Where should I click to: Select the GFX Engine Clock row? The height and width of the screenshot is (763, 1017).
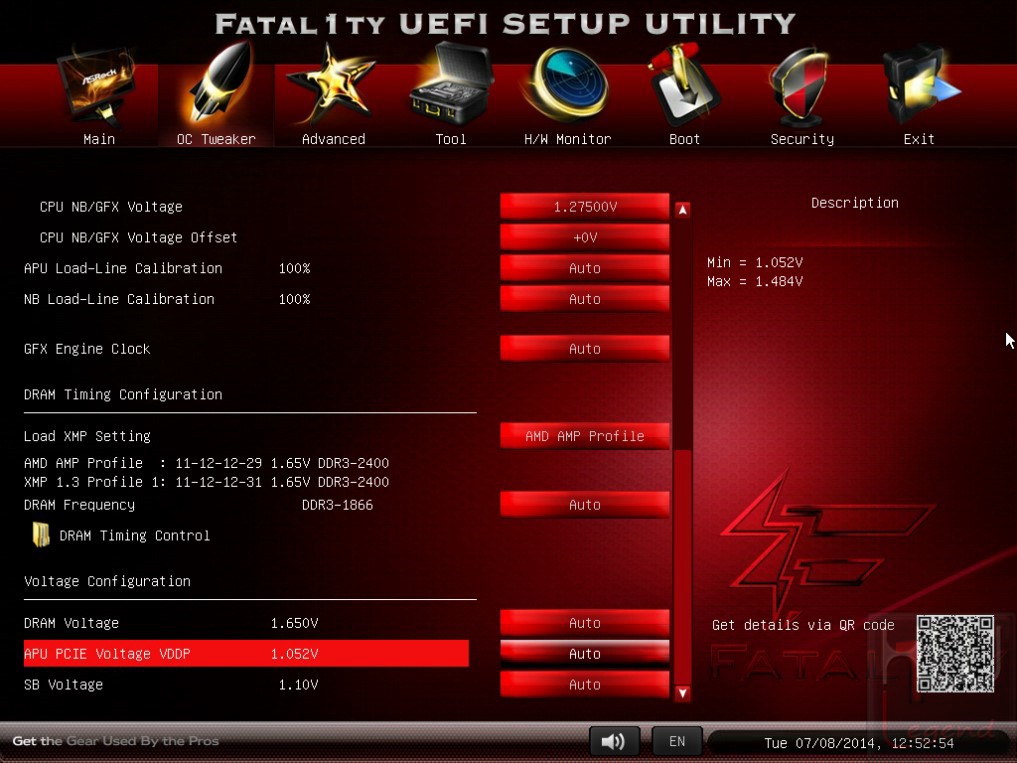[x=246, y=348]
